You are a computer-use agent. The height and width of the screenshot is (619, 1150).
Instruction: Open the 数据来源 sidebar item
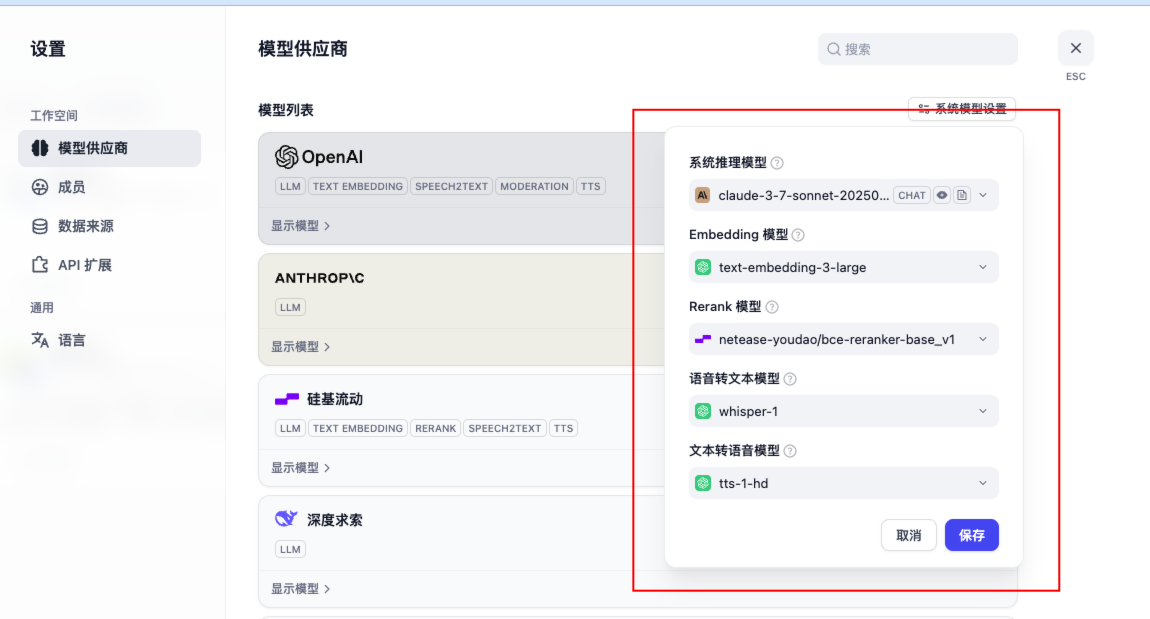72,226
